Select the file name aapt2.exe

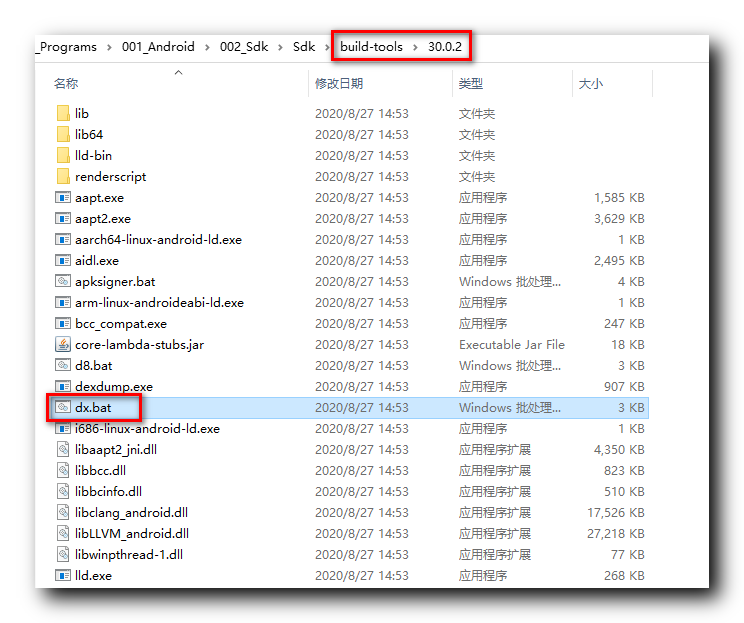pyautogui.click(x=103, y=219)
